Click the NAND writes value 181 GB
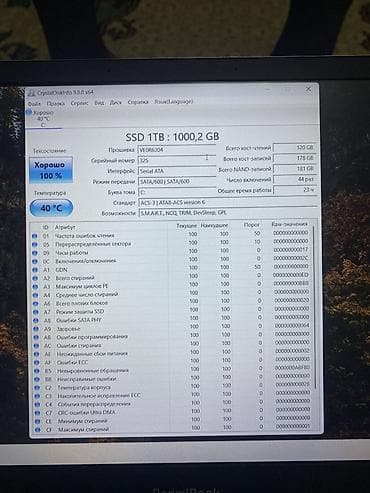The height and width of the screenshot is (493, 370). click(295, 169)
